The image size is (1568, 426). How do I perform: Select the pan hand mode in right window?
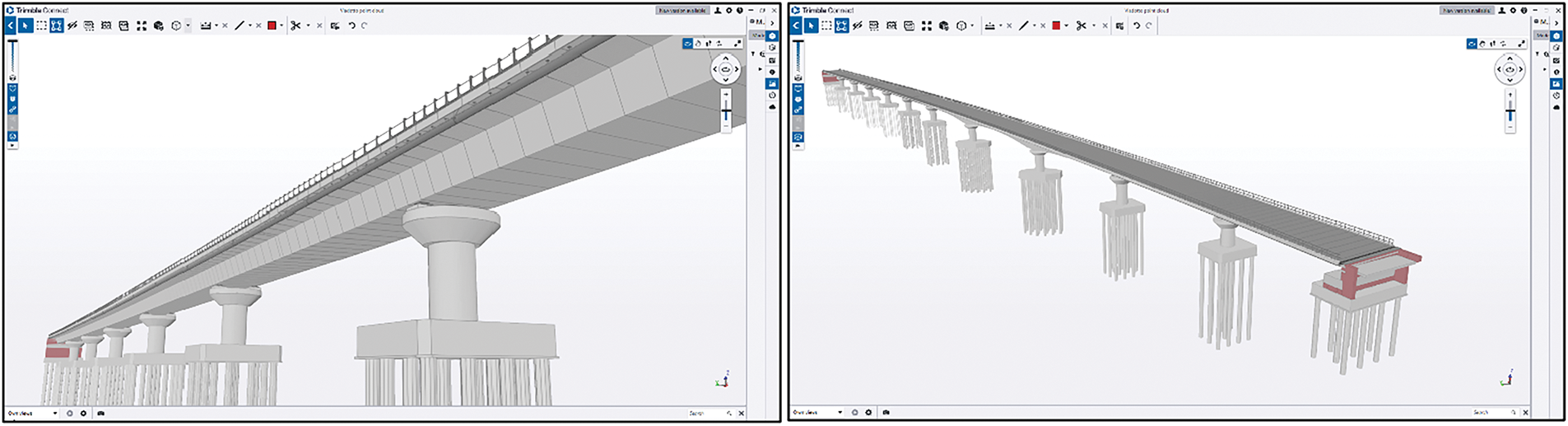click(1482, 44)
